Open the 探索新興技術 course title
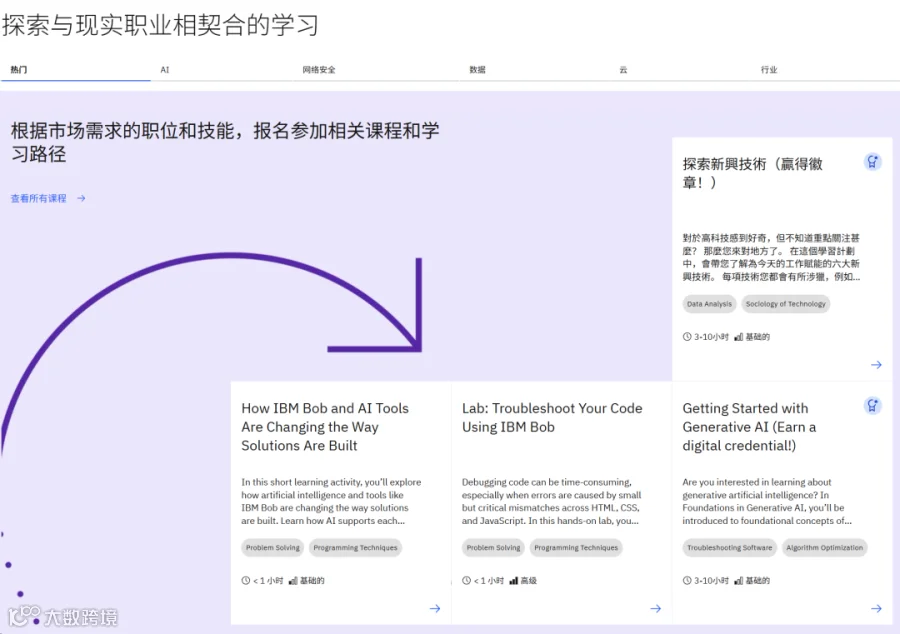900x634 pixels. [752, 173]
